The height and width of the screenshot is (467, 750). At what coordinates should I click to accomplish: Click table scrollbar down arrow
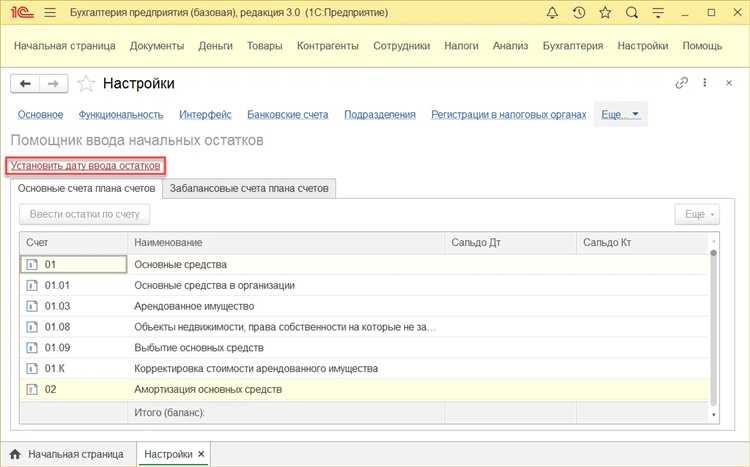click(x=714, y=415)
